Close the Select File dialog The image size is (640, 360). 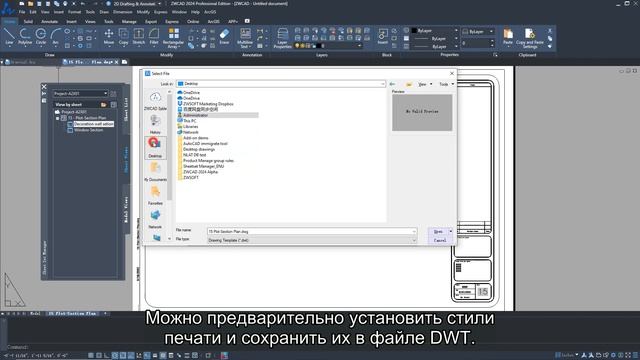(452, 73)
